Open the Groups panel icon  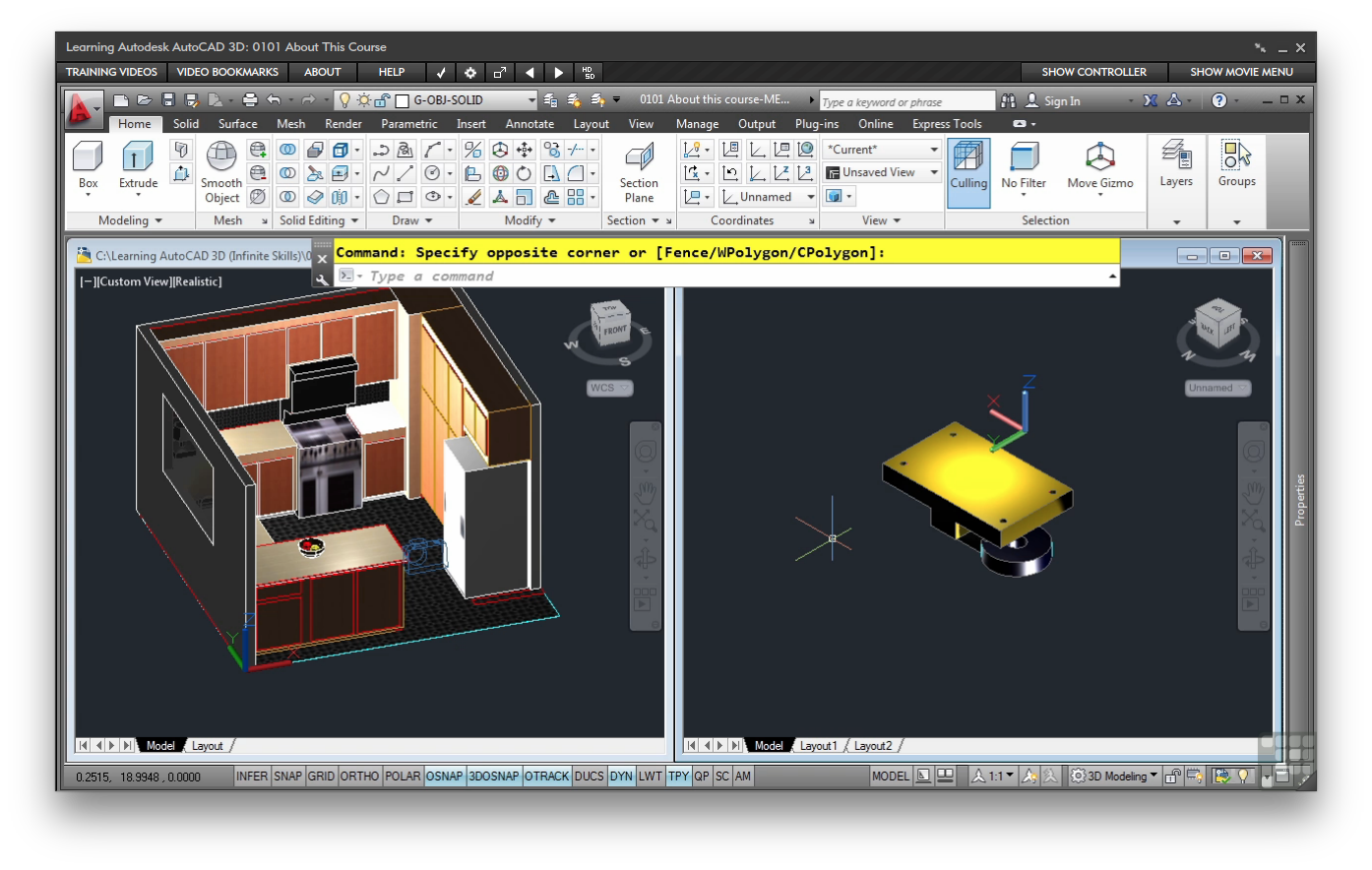pyautogui.click(x=1236, y=155)
